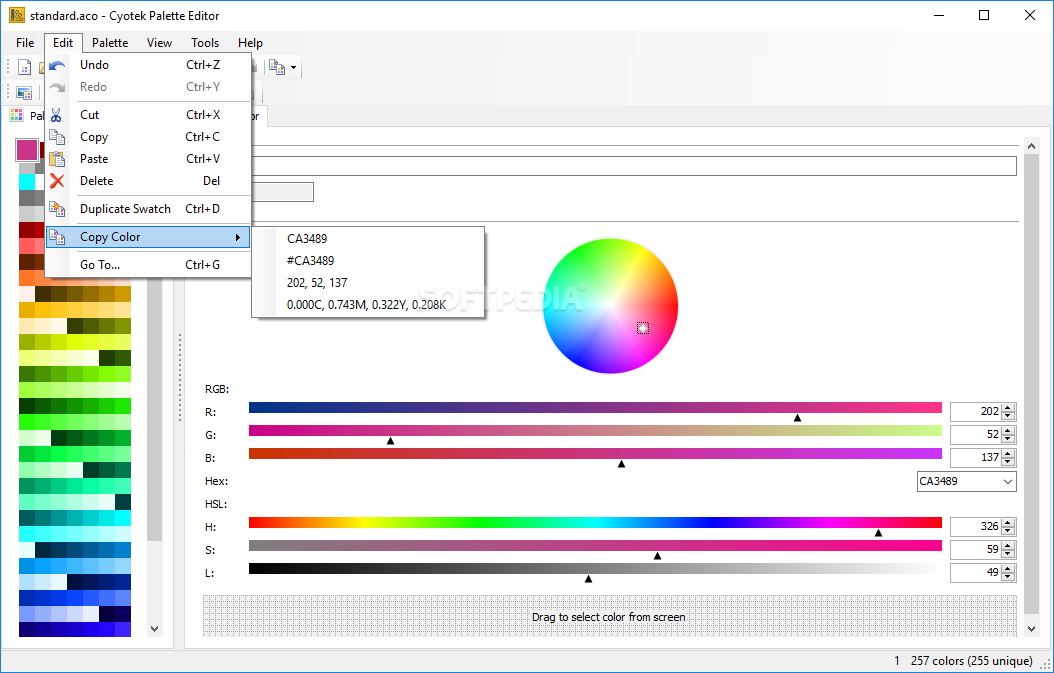The height and width of the screenshot is (673, 1054).
Task: Click on the S saturation slider
Action: (x=595, y=545)
